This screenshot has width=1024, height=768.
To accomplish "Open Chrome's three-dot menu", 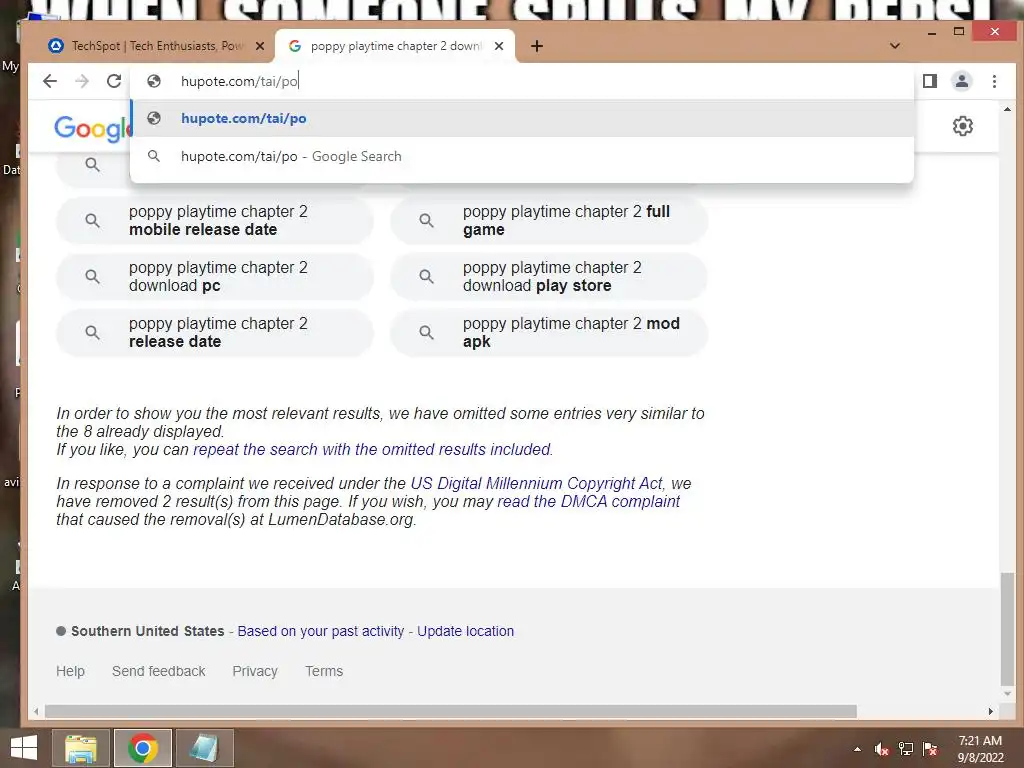I will coord(994,81).
